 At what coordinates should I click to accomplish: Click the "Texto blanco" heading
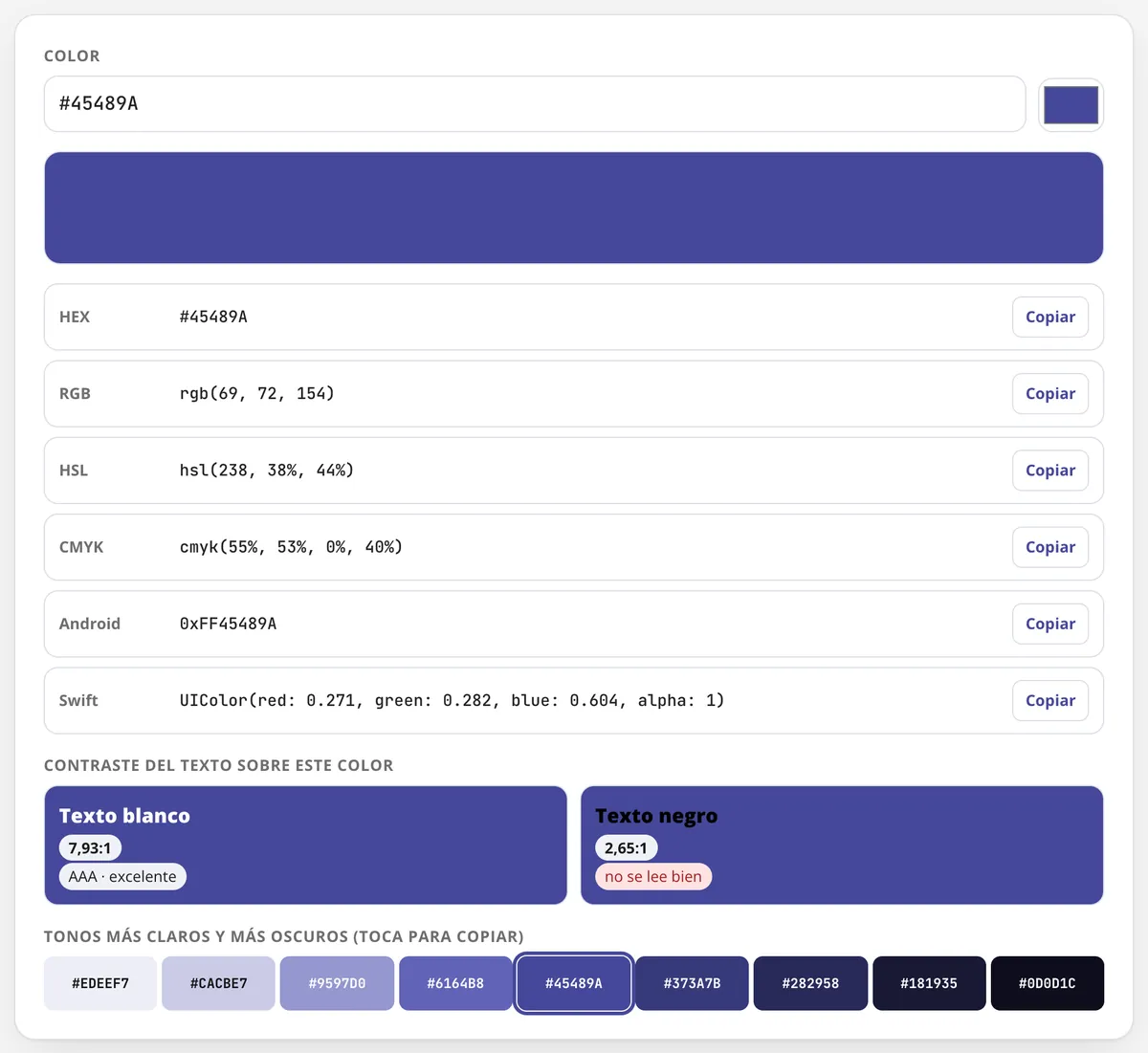coord(124,816)
